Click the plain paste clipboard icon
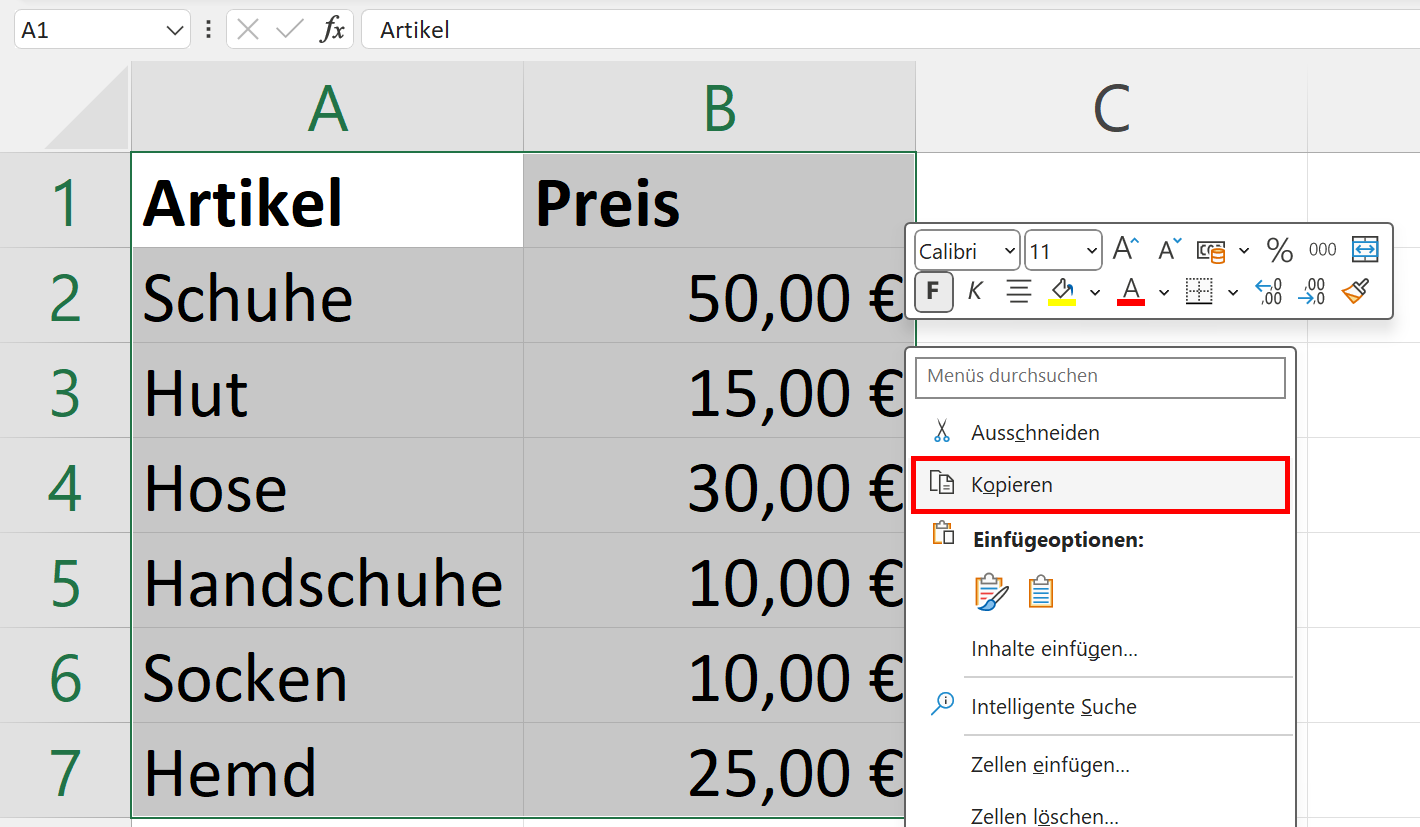1420x827 pixels. coord(1041,592)
